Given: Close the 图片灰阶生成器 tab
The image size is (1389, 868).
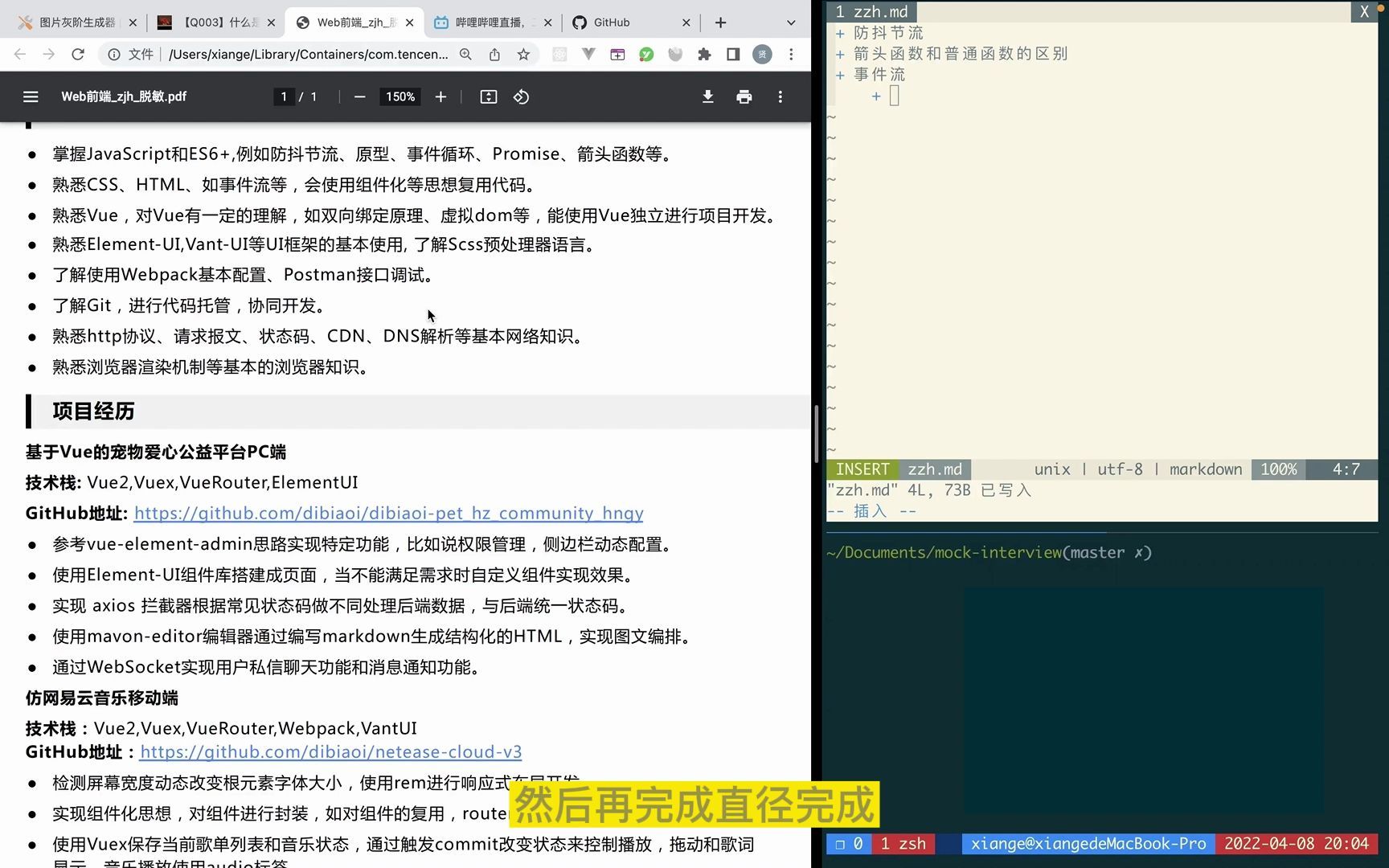Looking at the screenshot, I should click(x=133, y=23).
